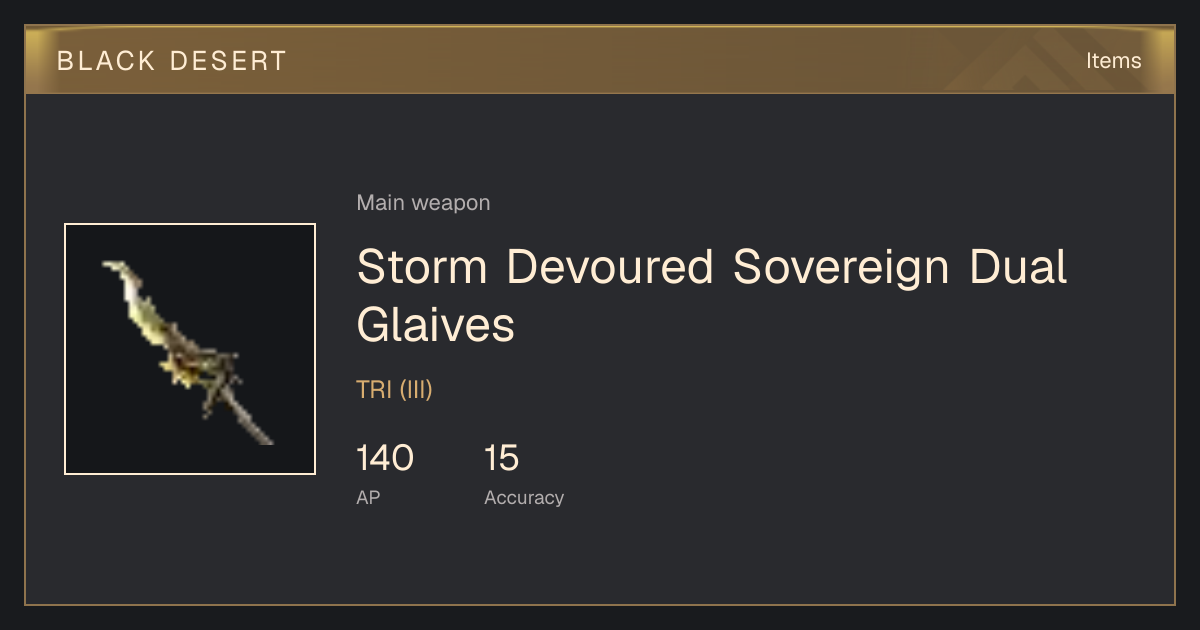
Task: Click the 140 AP value
Action: point(385,458)
